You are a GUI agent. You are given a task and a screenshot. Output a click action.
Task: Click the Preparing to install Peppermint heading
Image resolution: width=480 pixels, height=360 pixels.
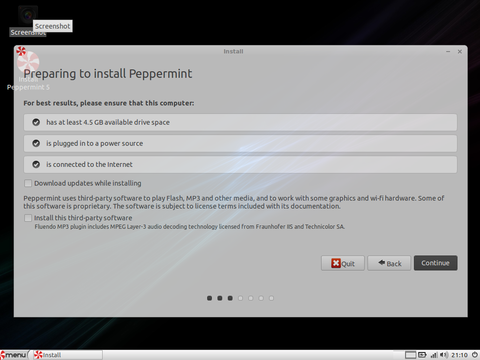click(108, 74)
